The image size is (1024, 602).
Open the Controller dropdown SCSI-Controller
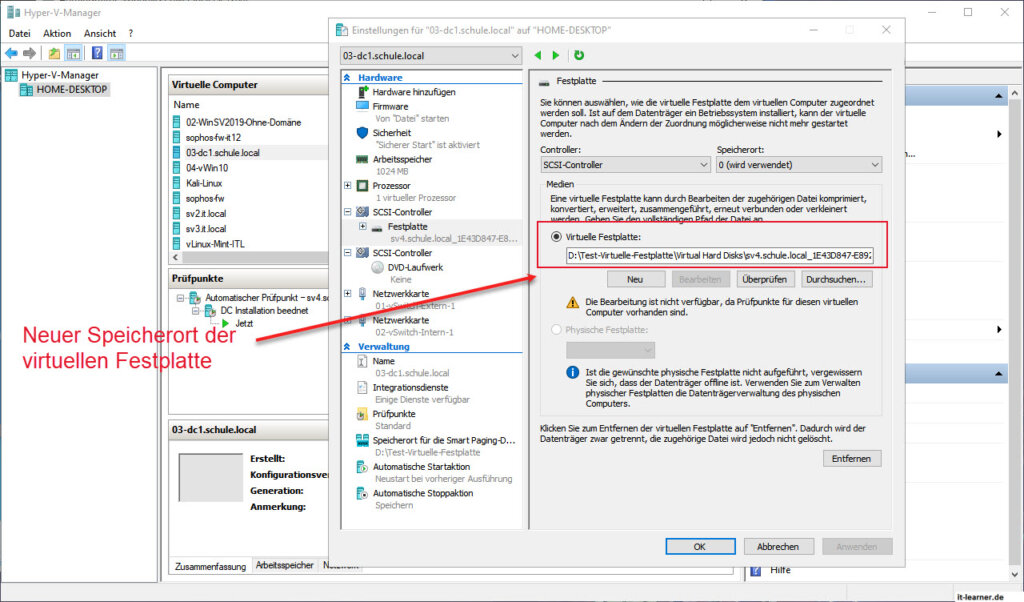tap(625, 165)
